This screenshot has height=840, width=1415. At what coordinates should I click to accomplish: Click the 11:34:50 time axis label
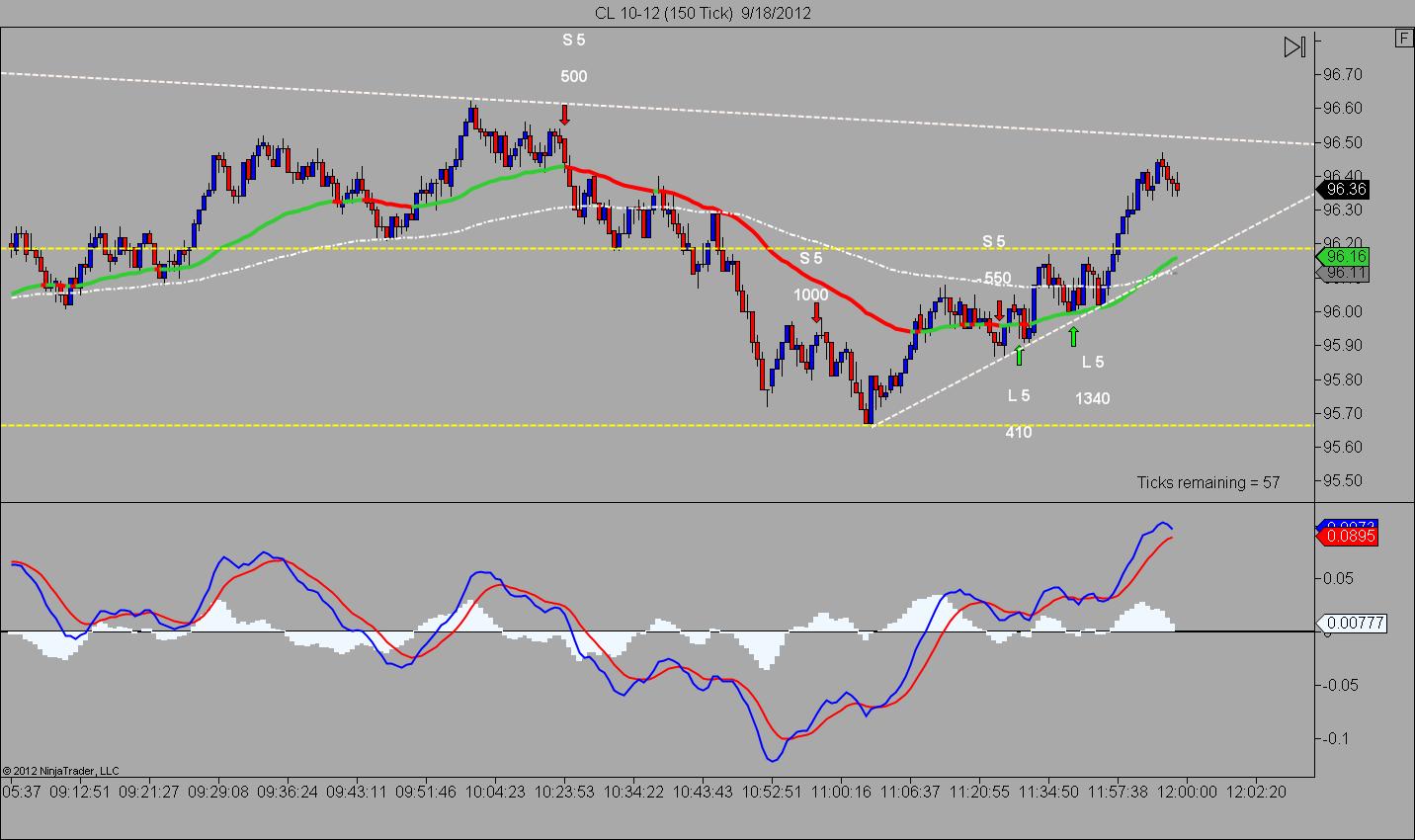coord(1048,792)
